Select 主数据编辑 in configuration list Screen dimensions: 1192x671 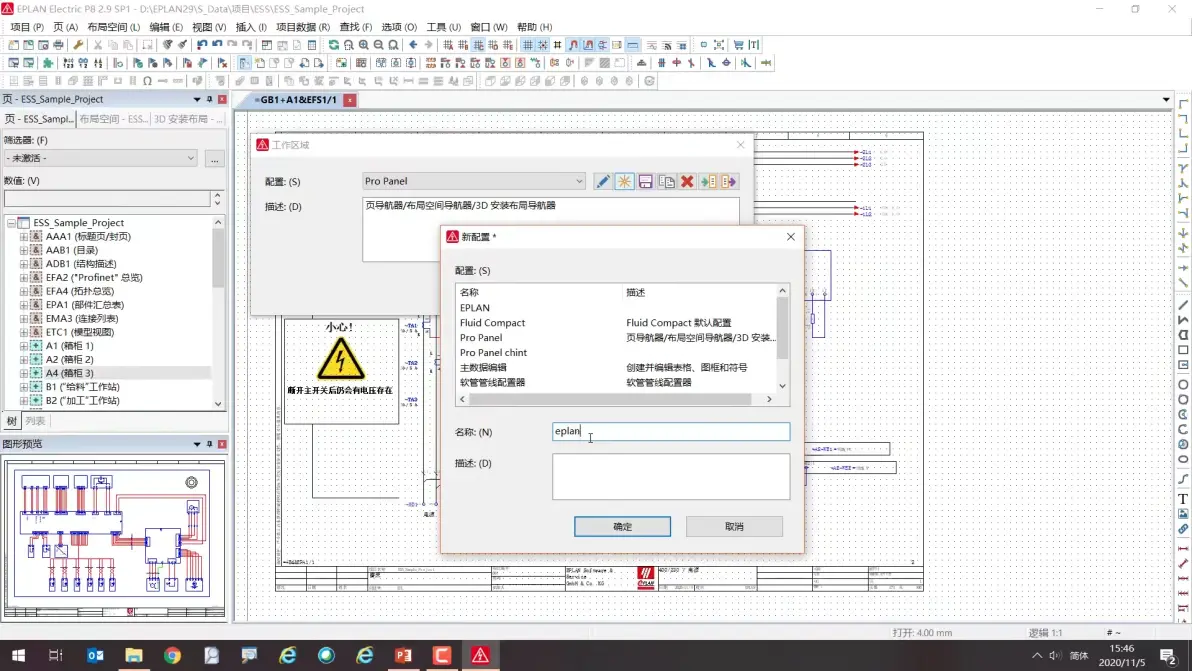pyautogui.click(x=483, y=367)
